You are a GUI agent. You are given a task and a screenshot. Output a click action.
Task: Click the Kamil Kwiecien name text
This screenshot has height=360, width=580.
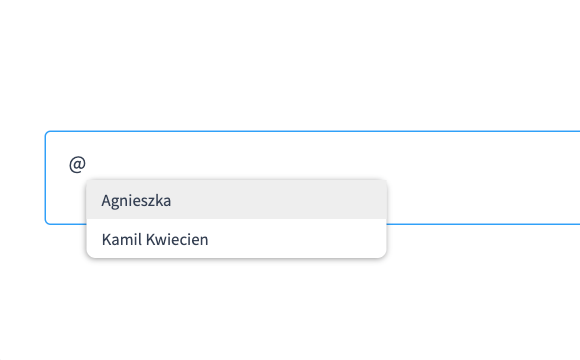(x=155, y=239)
